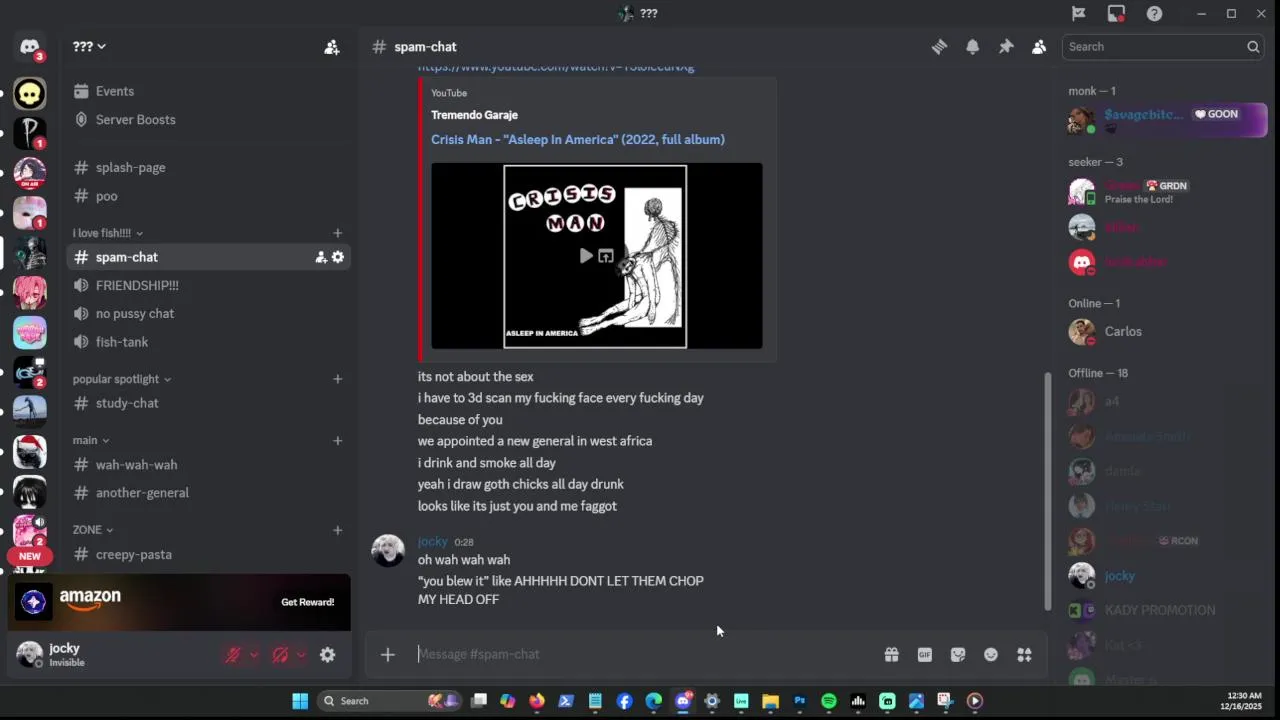Screen dimensions: 1280x720
Task: Open the Tremendo Garaje channel link
Action: [x=474, y=115]
